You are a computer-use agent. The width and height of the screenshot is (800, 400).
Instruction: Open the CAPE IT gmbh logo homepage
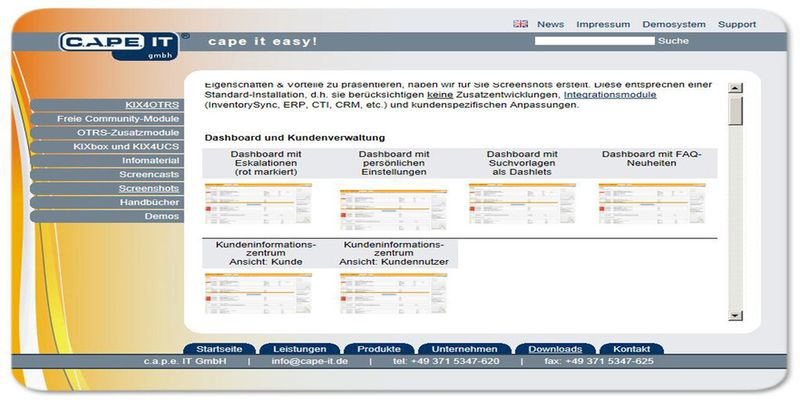coord(120,46)
